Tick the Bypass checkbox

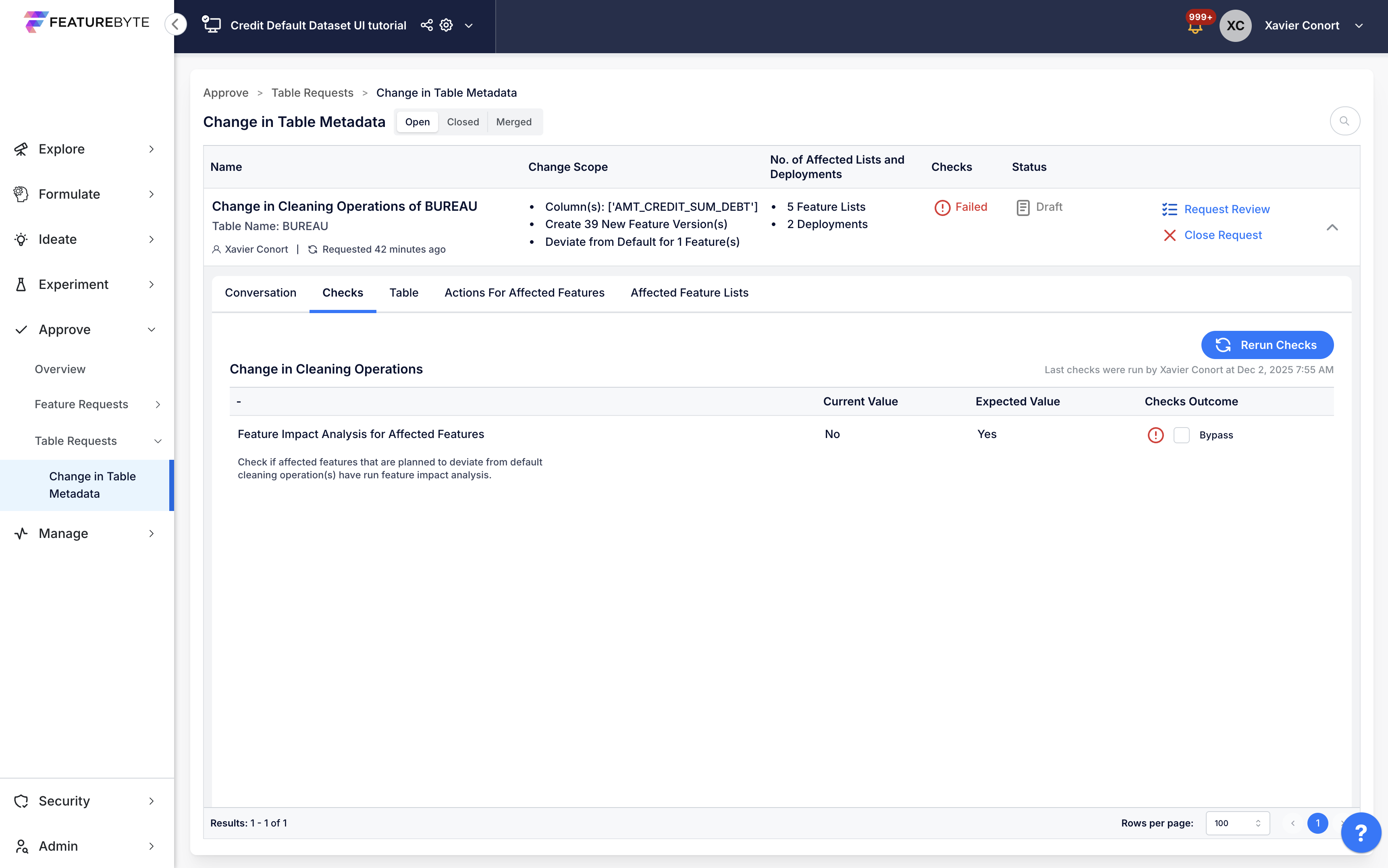(1181, 435)
